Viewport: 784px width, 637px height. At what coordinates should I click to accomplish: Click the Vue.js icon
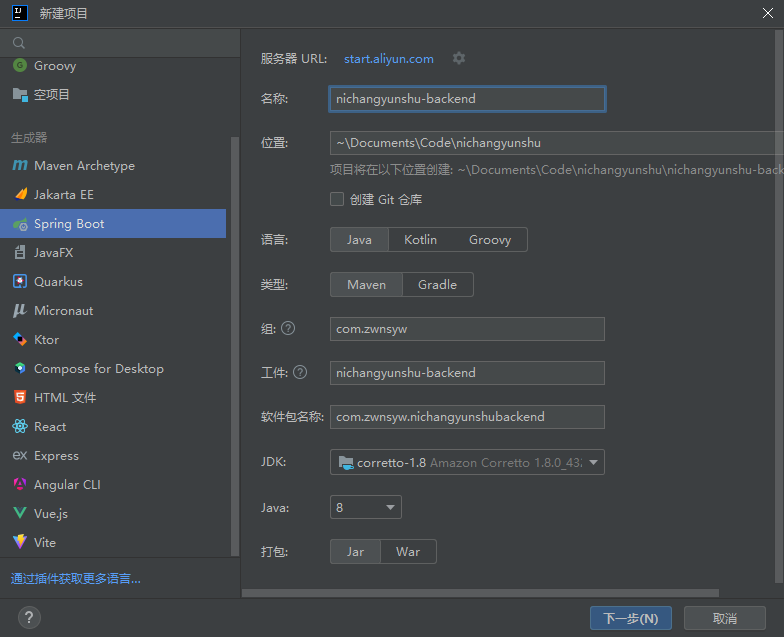tap(20, 513)
